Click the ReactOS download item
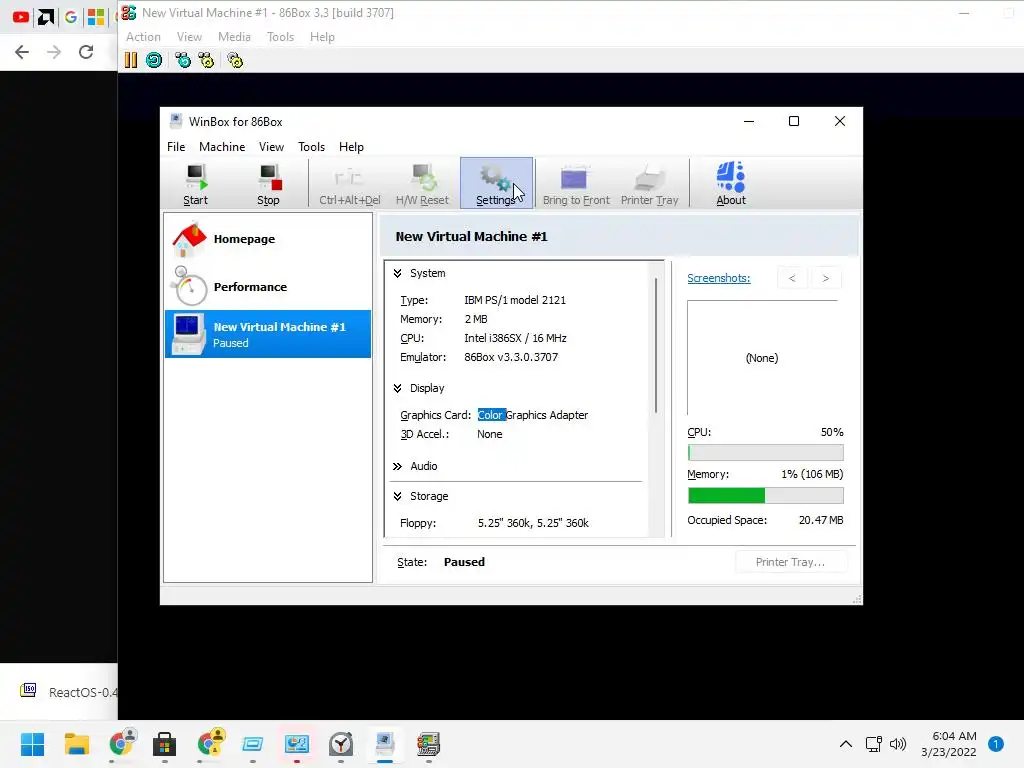This screenshot has width=1024, height=768. (69, 692)
